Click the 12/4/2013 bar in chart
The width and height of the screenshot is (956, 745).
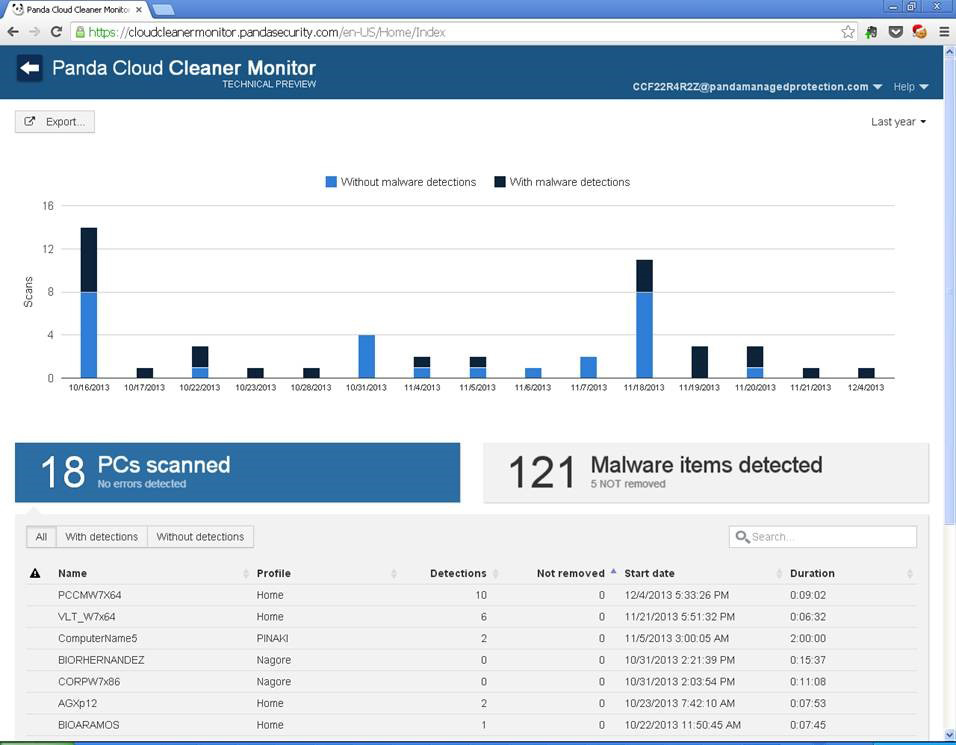coord(866,373)
